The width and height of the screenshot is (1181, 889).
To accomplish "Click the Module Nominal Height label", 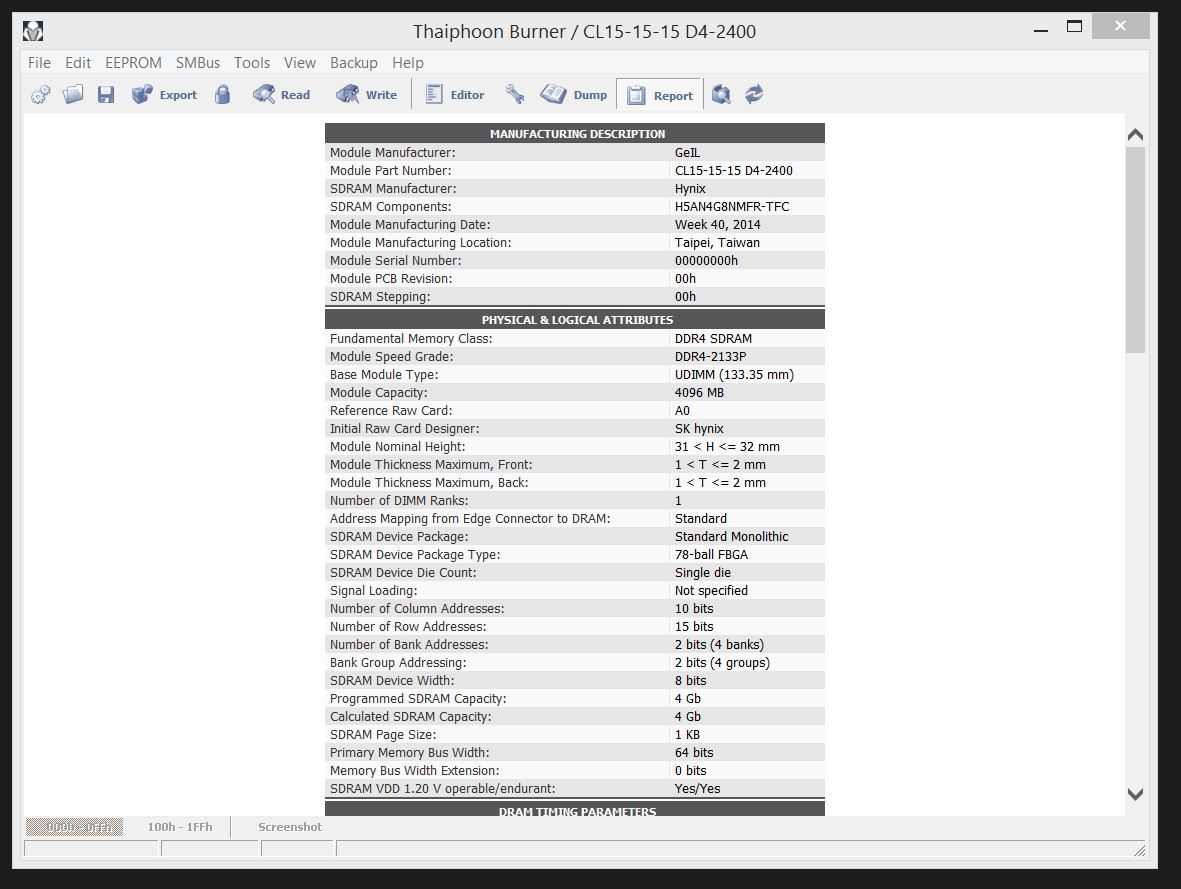I will tap(398, 447).
